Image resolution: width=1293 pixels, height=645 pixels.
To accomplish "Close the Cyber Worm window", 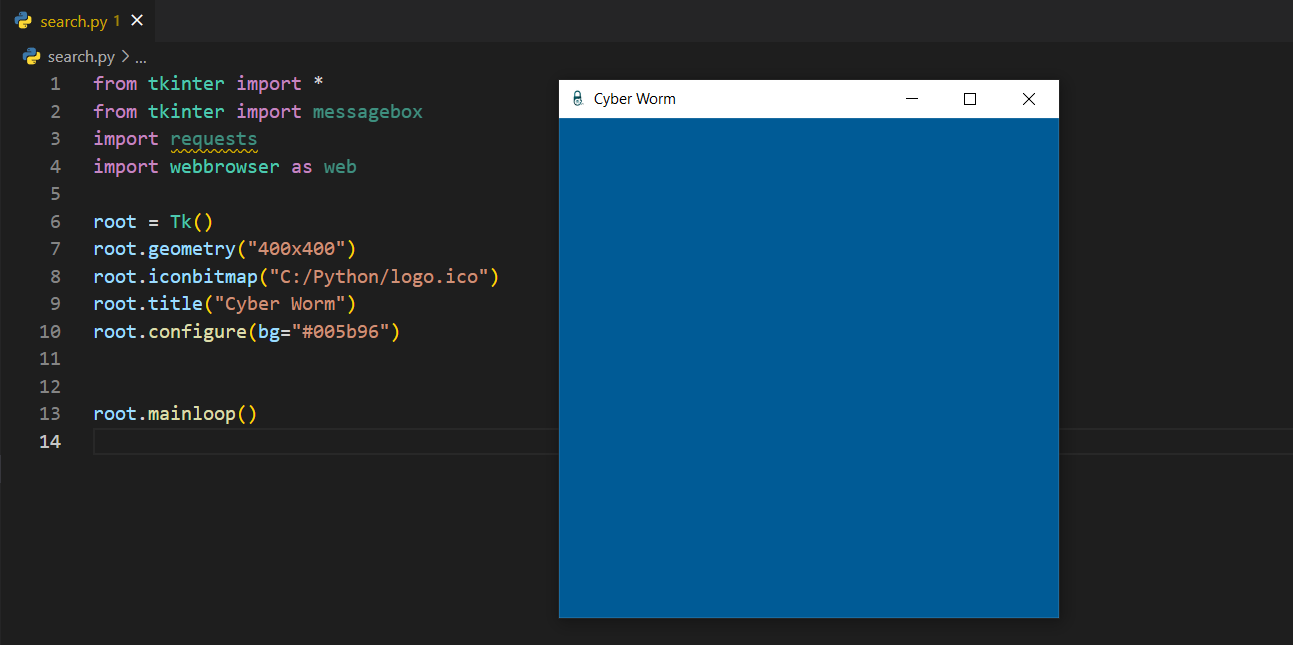I will (1028, 99).
